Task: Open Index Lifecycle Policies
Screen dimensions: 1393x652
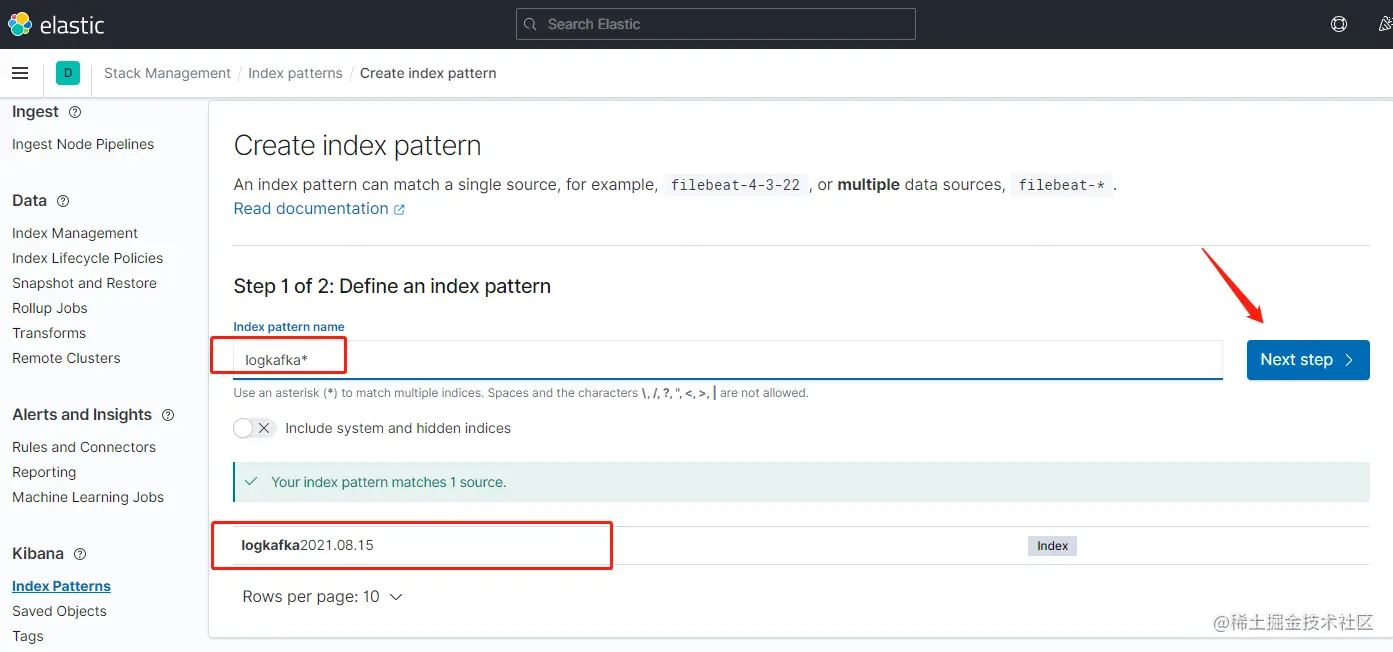Action: (x=87, y=258)
